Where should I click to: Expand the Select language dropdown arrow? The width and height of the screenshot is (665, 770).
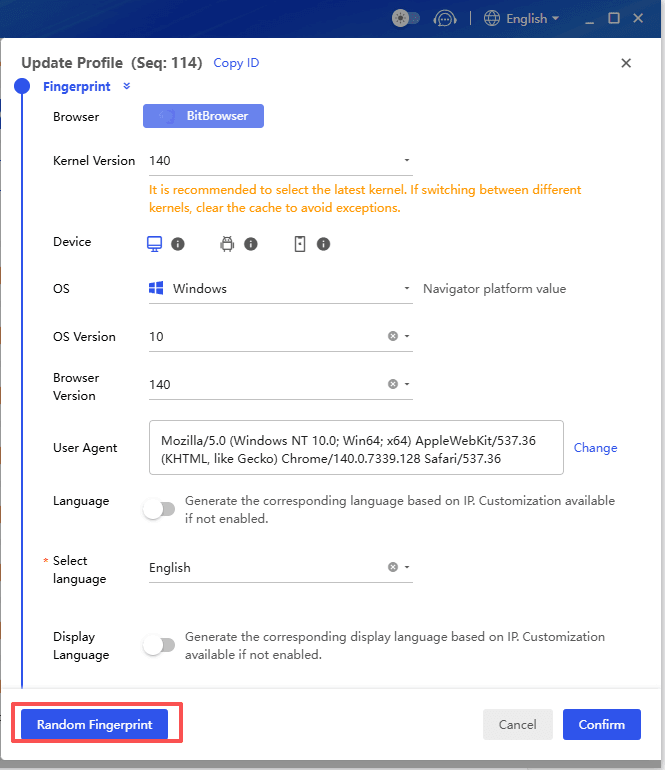(x=407, y=567)
